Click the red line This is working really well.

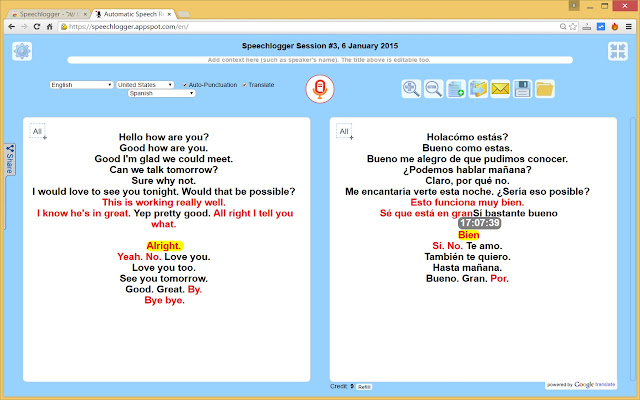point(164,202)
